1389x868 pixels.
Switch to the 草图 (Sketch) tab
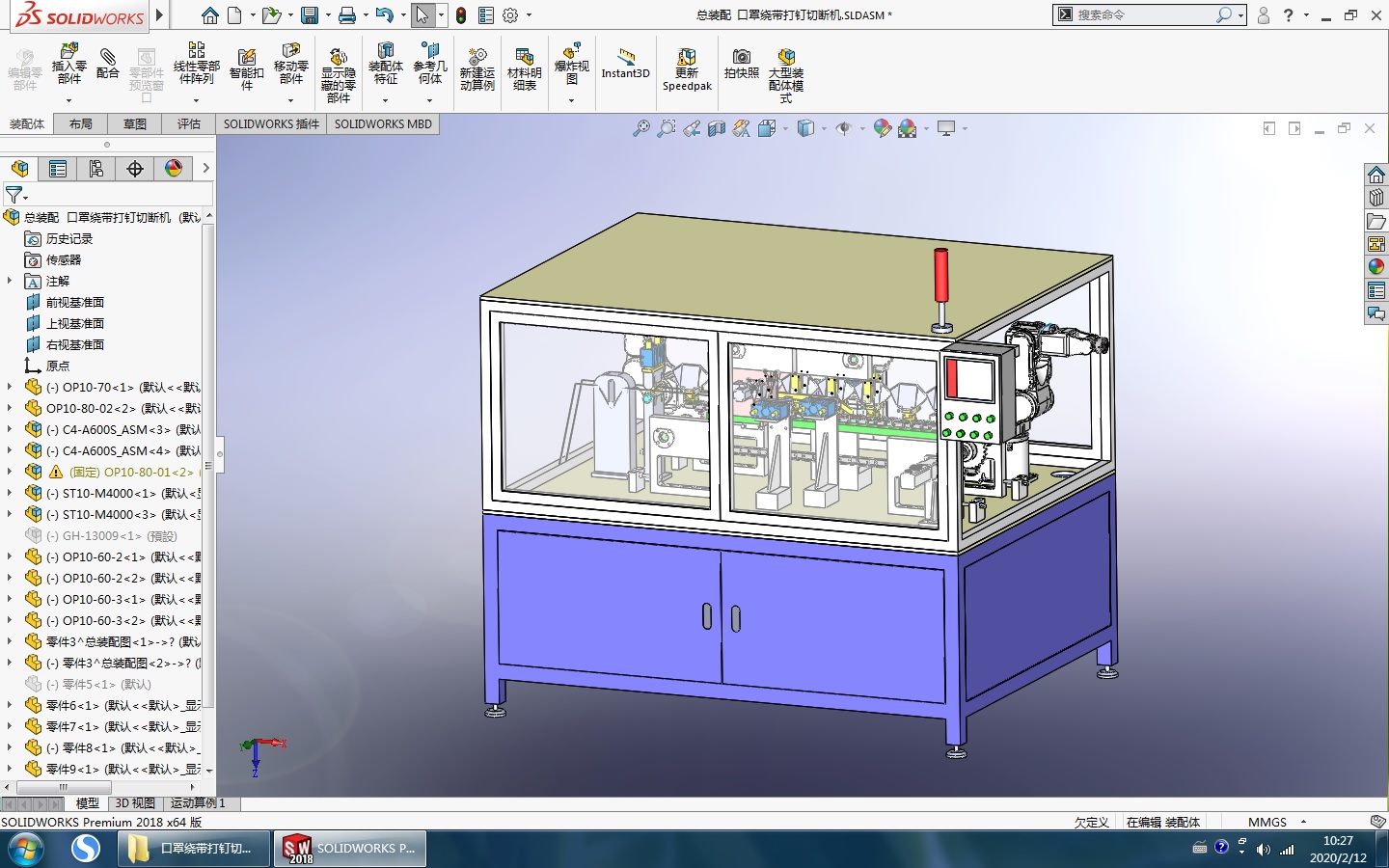click(135, 124)
